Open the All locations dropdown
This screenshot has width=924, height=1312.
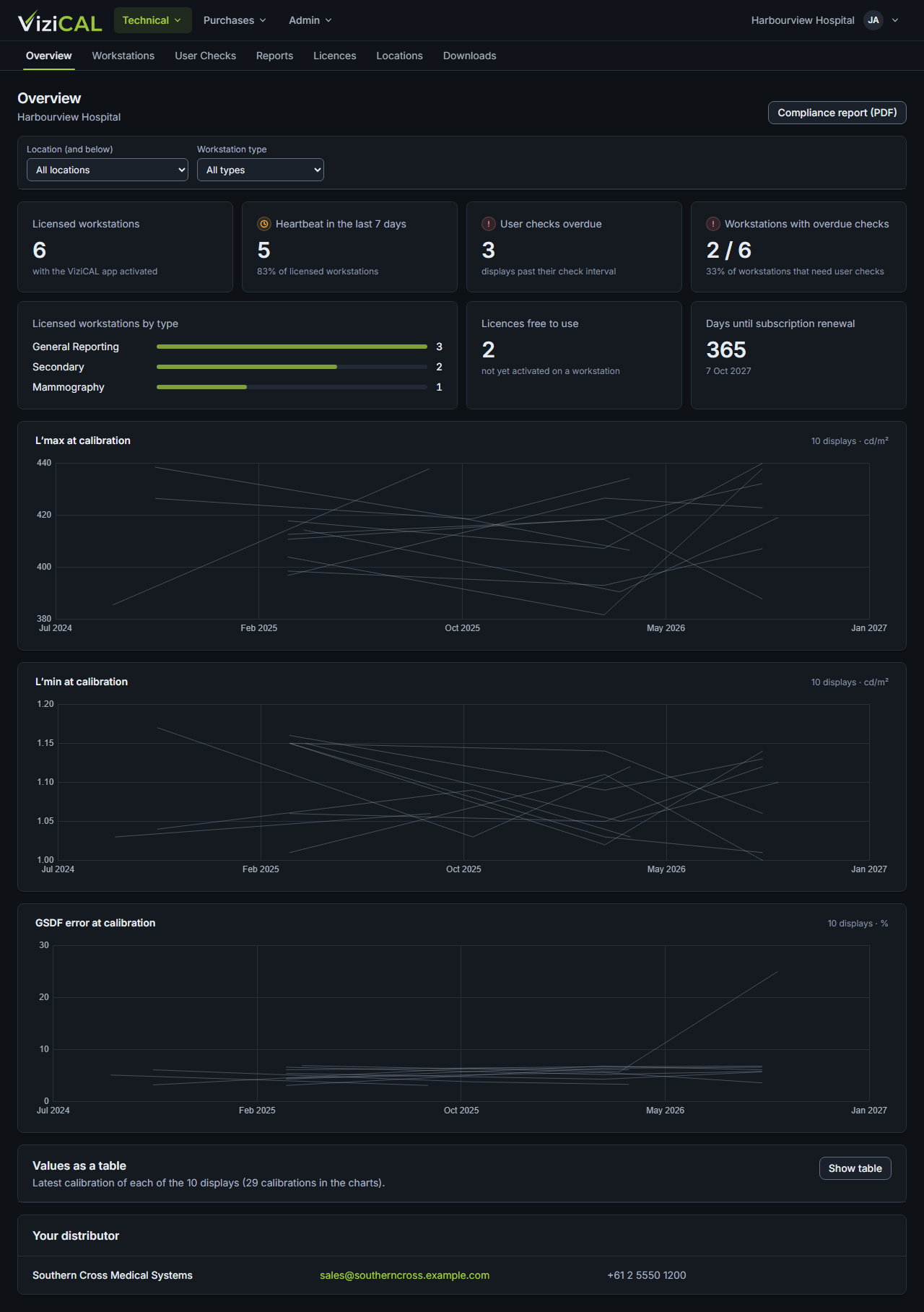pos(108,170)
